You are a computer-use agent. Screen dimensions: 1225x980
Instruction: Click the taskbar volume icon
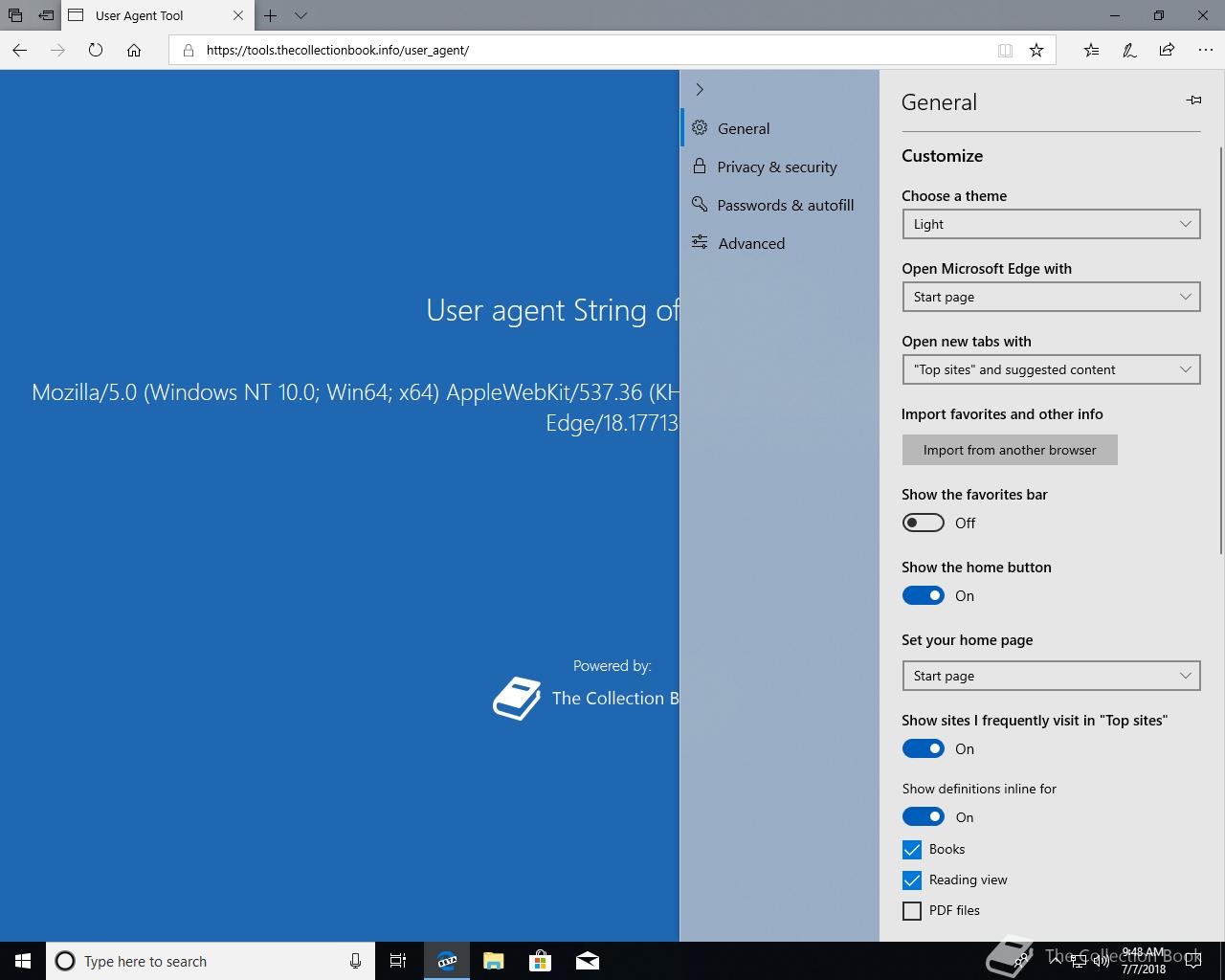[1101, 961]
